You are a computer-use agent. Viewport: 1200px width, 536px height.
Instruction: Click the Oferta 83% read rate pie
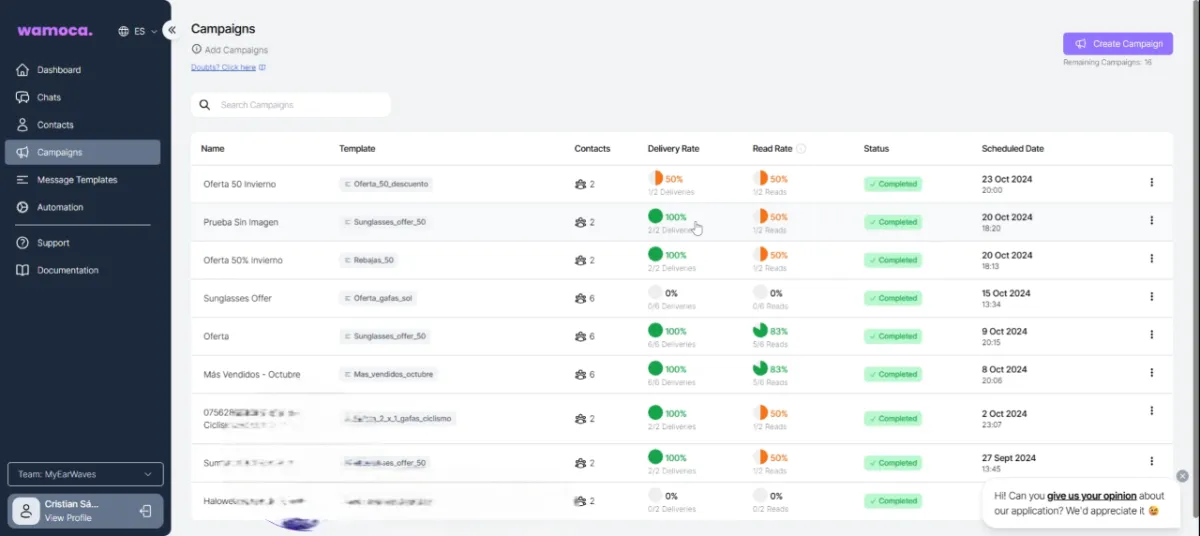tap(760, 329)
